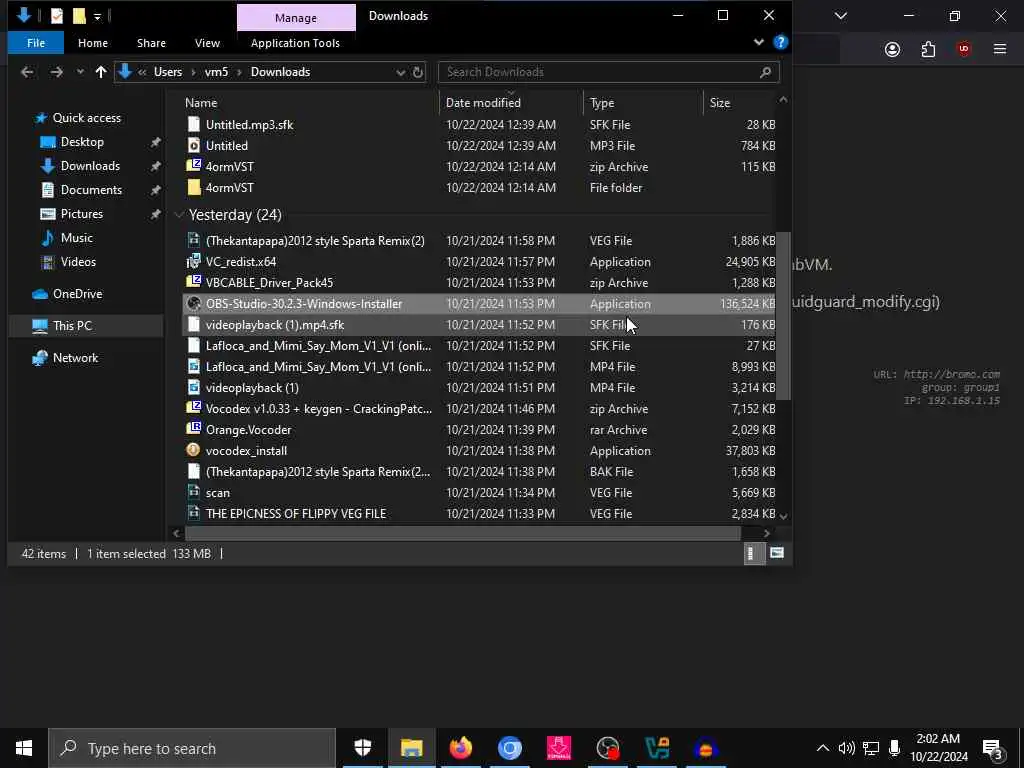Select Desktop in navigation pane
The height and width of the screenshot is (768, 1024).
82,142
